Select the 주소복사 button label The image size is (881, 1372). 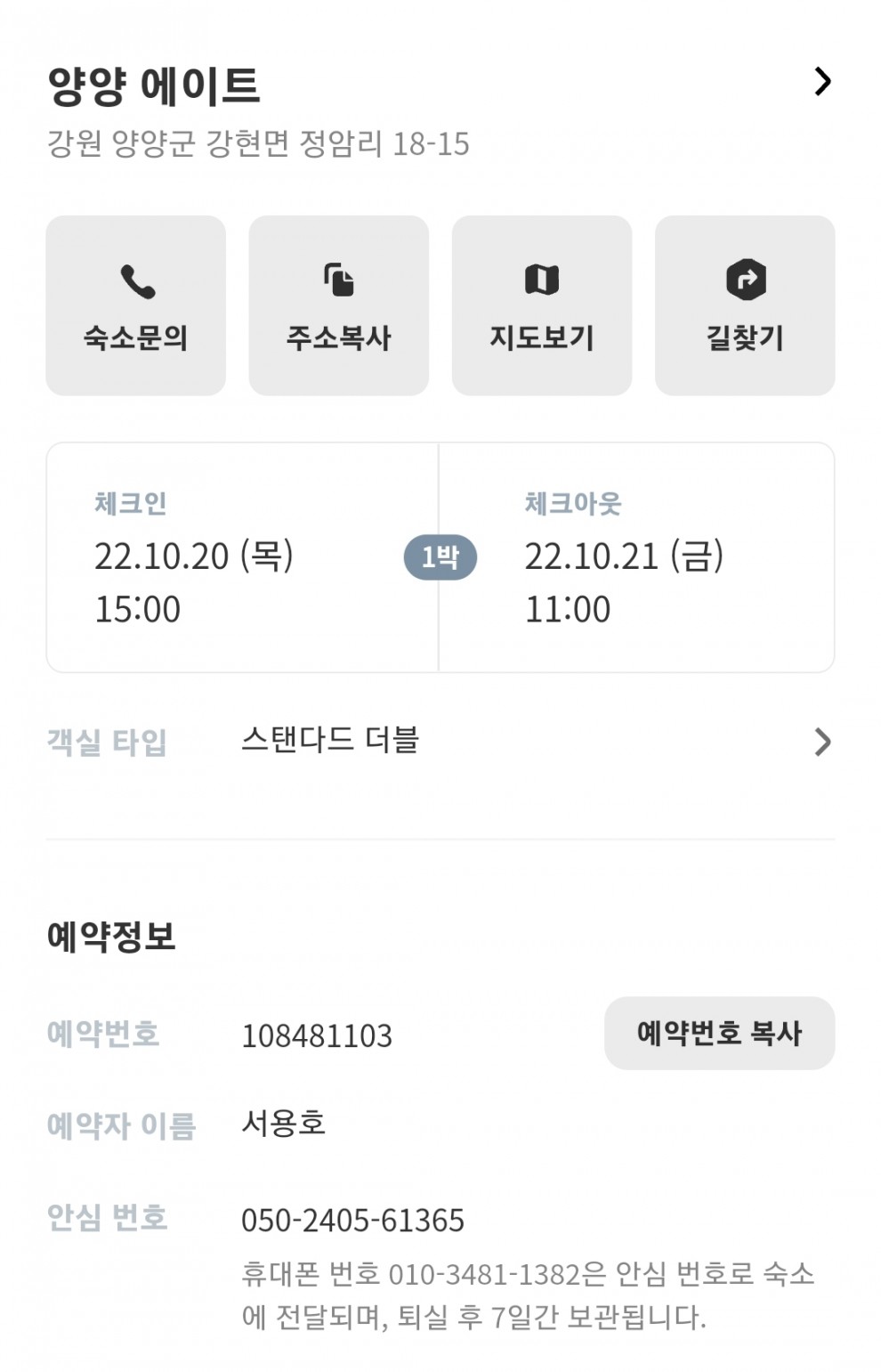[x=339, y=337]
